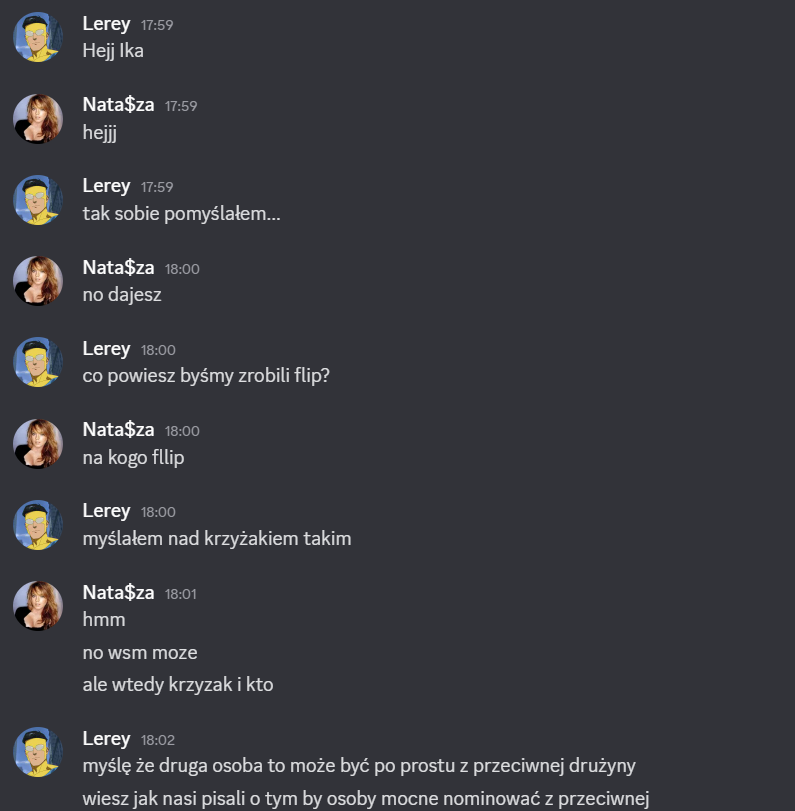Open Lerey's avatar next to 'myślałem nad krzyżakiem takim'
Viewport: 795px width, 811px height.
coord(38,524)
